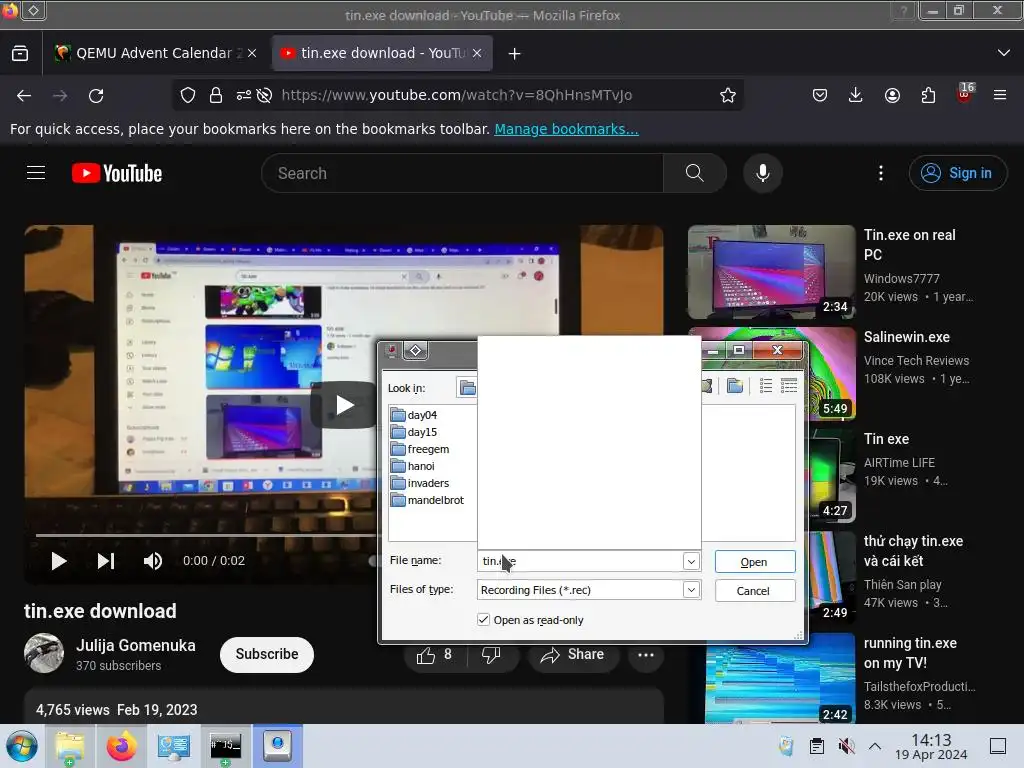The height and width of the screenshot is (768, 1024).
Task: Like the video with the thumbs up
Action: [435, 655]
